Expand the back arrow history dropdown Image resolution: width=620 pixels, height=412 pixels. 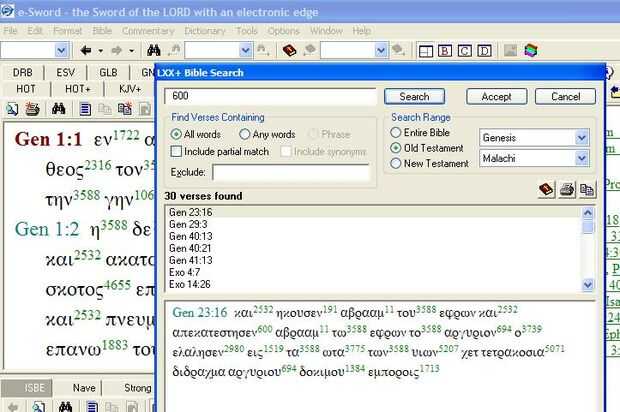(x=100, y=51)
